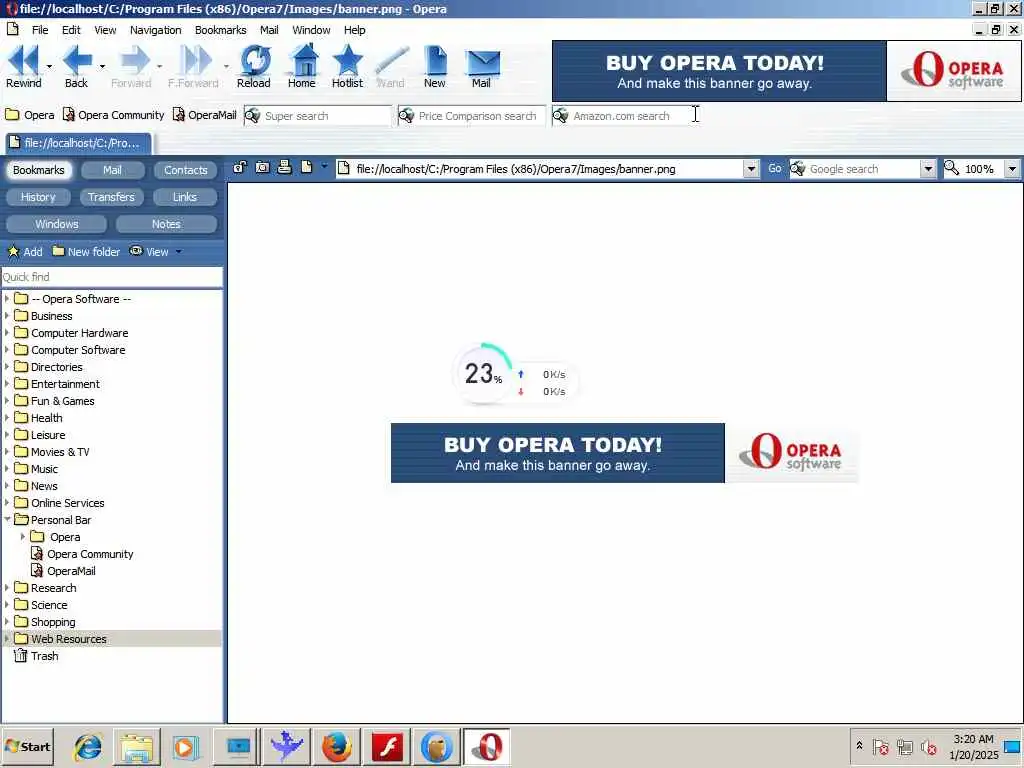Viewport: 1024px width, 768px height.
Task: Switch to Transfers panel
Action: pos(111,197)
